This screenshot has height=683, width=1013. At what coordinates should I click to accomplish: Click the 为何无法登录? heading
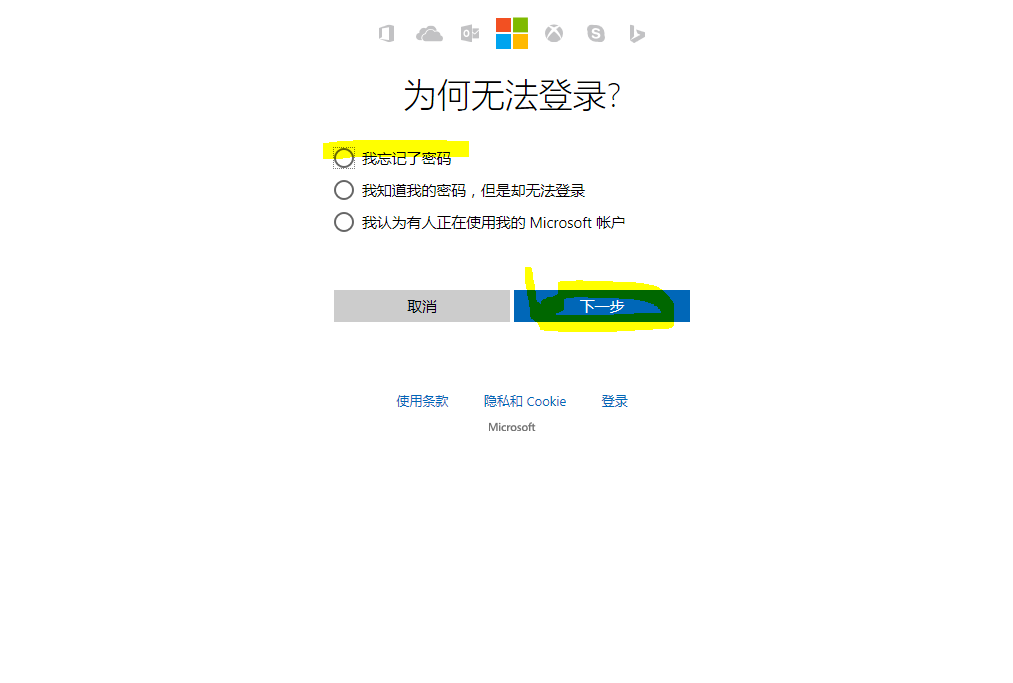[x=512, y=96]
